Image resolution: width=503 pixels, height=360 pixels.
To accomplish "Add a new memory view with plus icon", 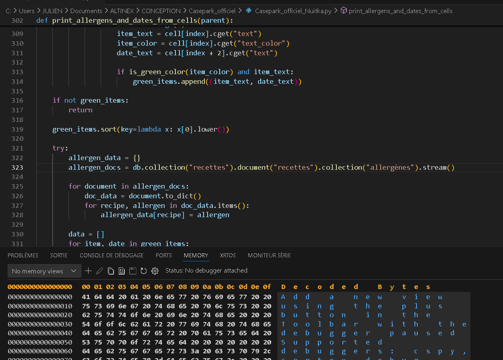I will coord(88,271).
